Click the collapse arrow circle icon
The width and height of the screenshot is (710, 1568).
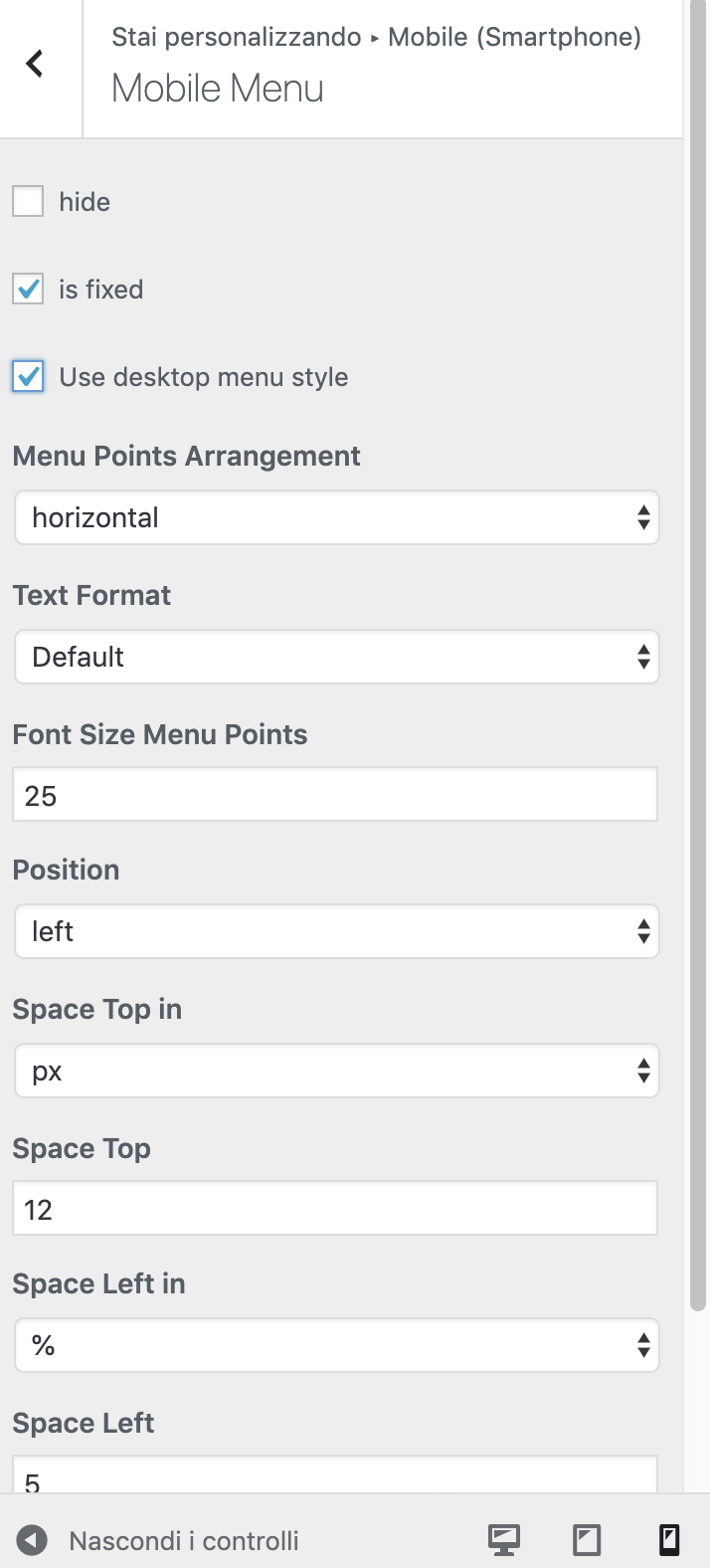tap(32, 1540)
